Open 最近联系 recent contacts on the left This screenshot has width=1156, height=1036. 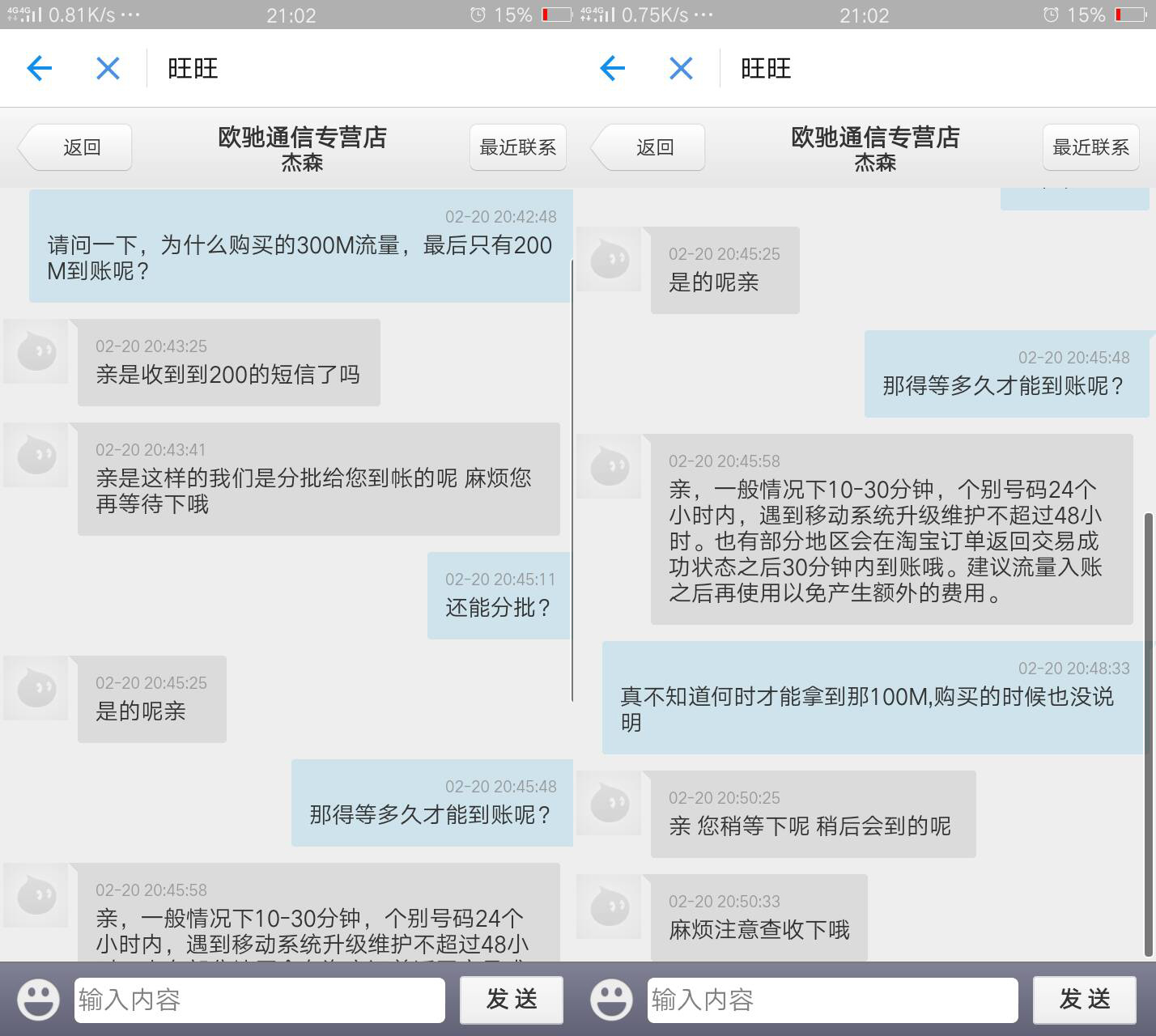click(x=517, y=147)
